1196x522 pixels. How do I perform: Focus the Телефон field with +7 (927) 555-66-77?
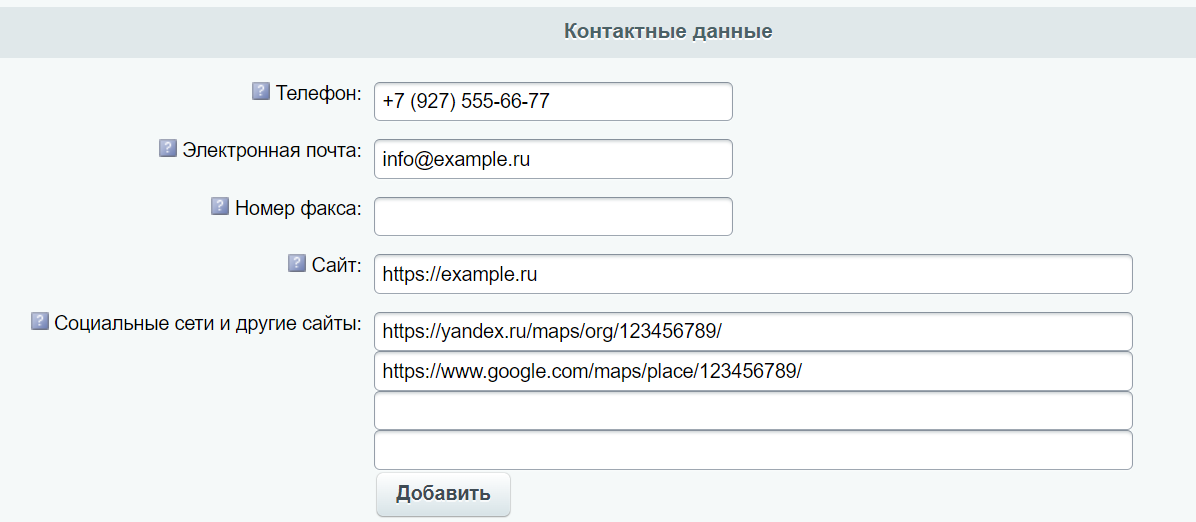click(553, 102)
